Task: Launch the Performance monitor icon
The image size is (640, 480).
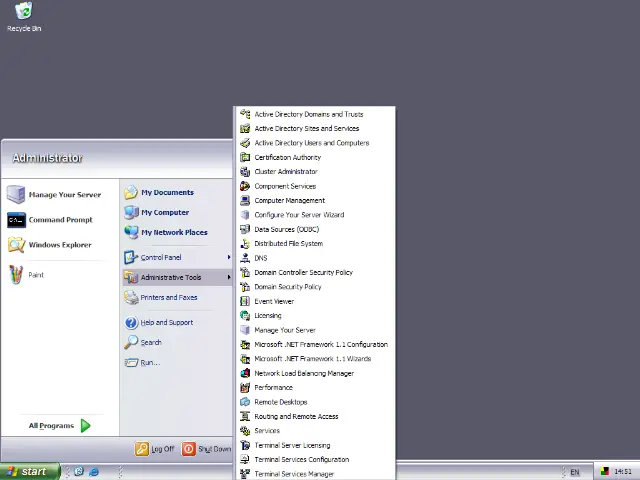Action: [x=245, y=387]
